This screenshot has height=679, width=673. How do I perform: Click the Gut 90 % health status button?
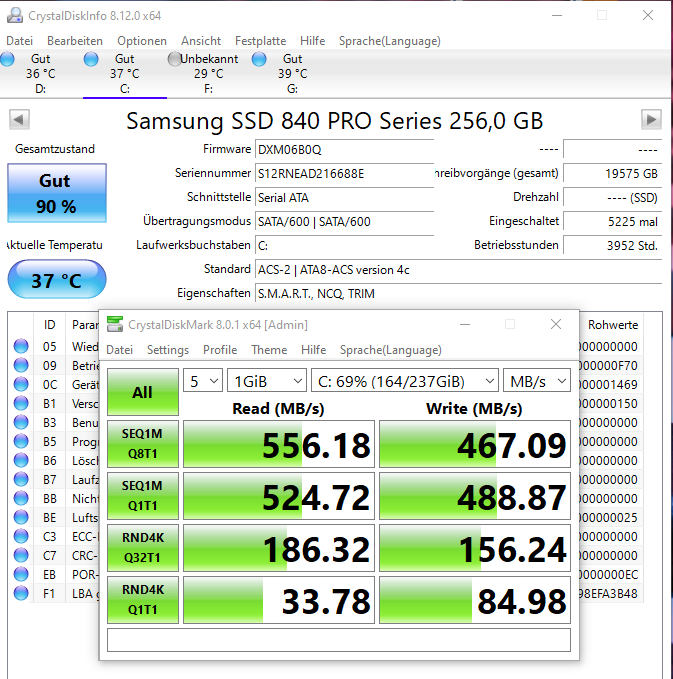tap(57, 193)
